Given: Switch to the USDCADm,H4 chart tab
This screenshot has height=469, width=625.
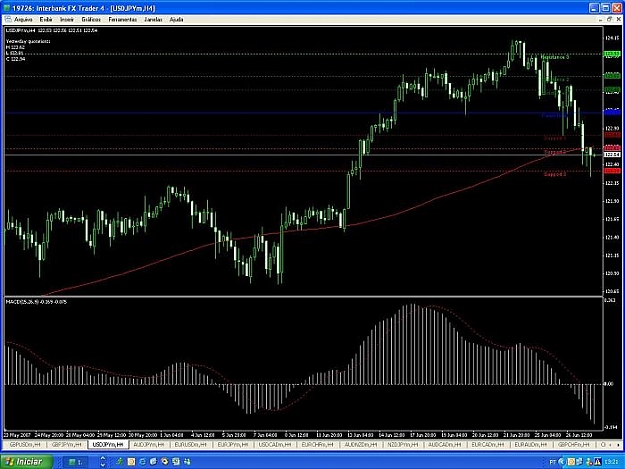Looking at the screenshot, I should pos(275,444).
